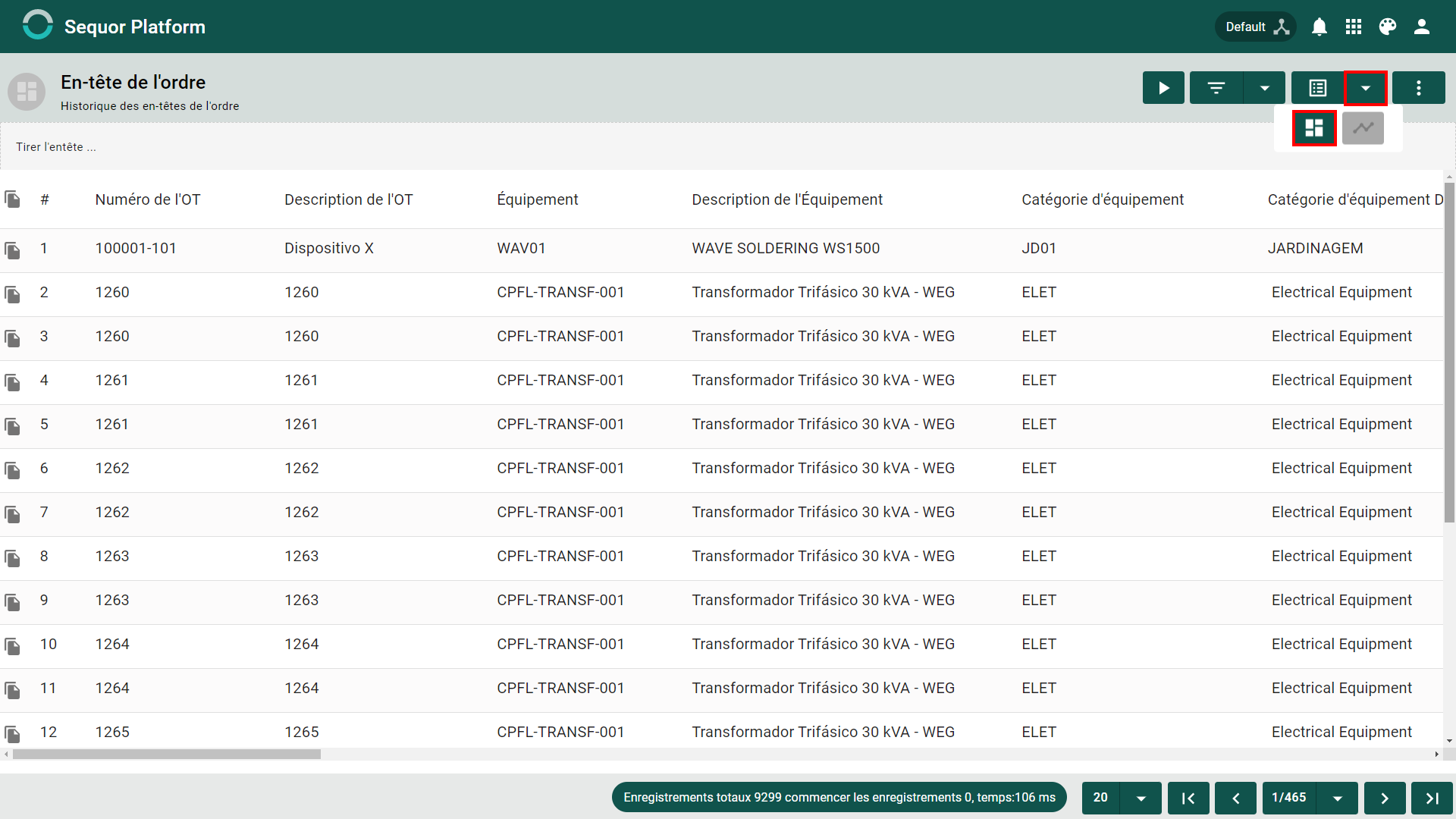Click the copy-all icon in the table header
The image size is (1456, 819).
click(12, 199)
